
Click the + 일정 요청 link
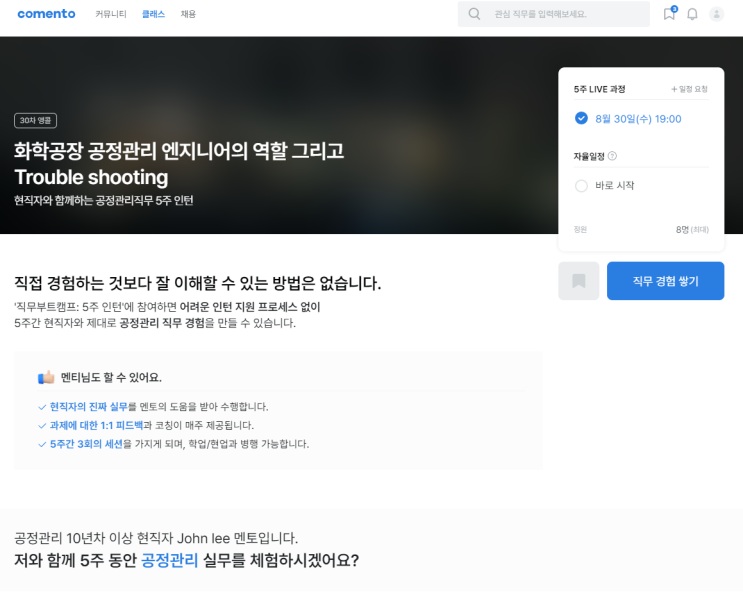[688, 89]
